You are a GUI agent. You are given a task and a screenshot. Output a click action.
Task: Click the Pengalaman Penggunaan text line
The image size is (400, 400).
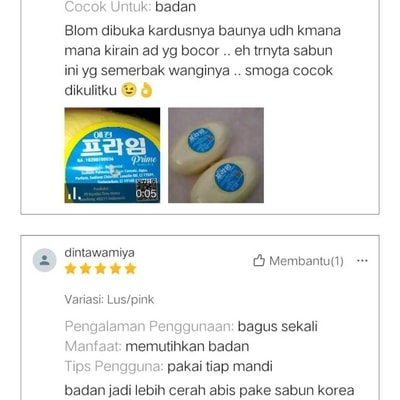pos(191,326)
